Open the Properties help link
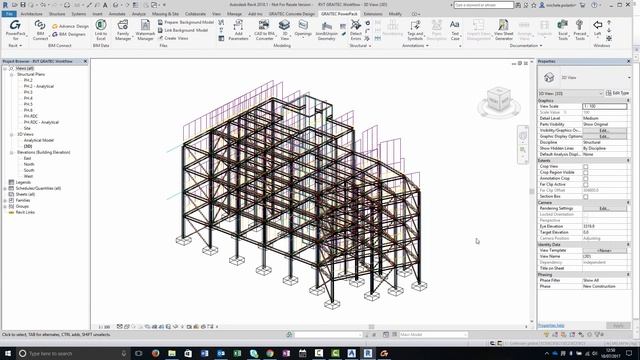The image size is (640, 360). pos(551,326)
